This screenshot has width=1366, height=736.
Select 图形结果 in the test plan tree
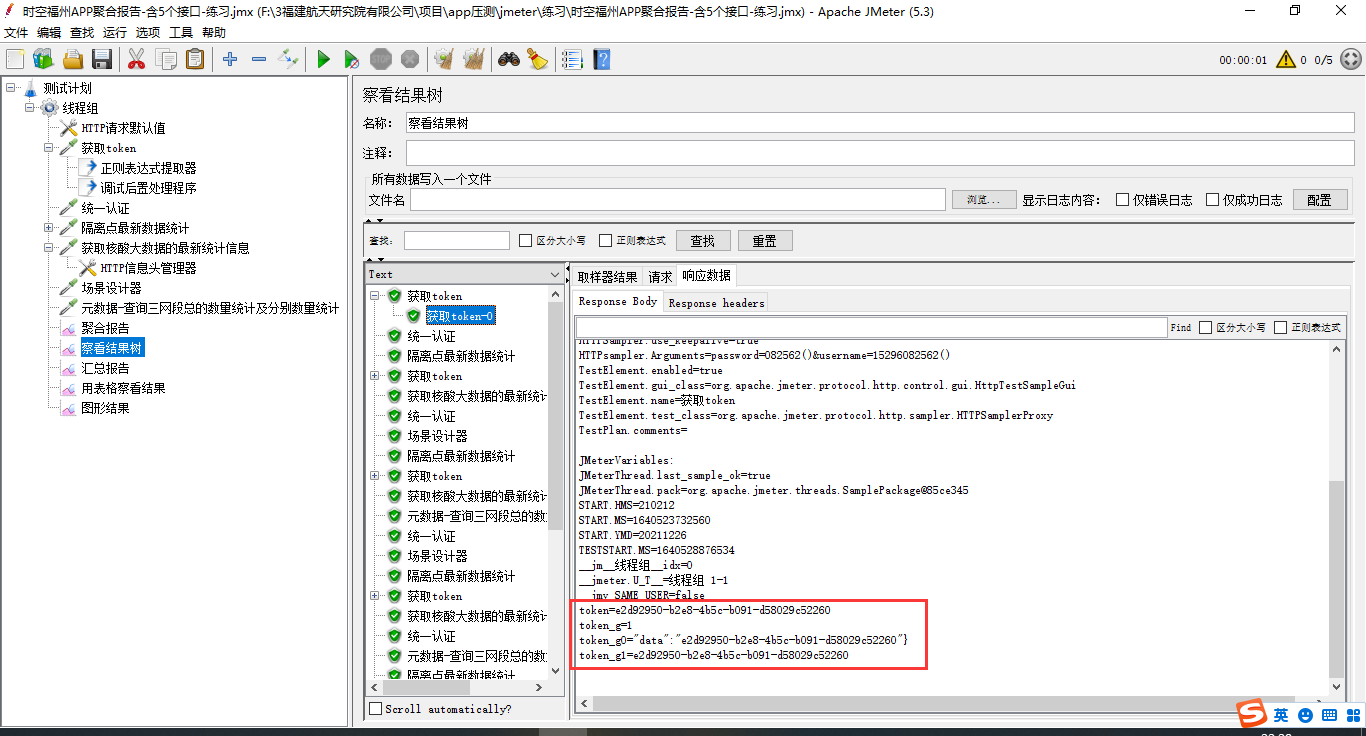[x=105, y=408]
